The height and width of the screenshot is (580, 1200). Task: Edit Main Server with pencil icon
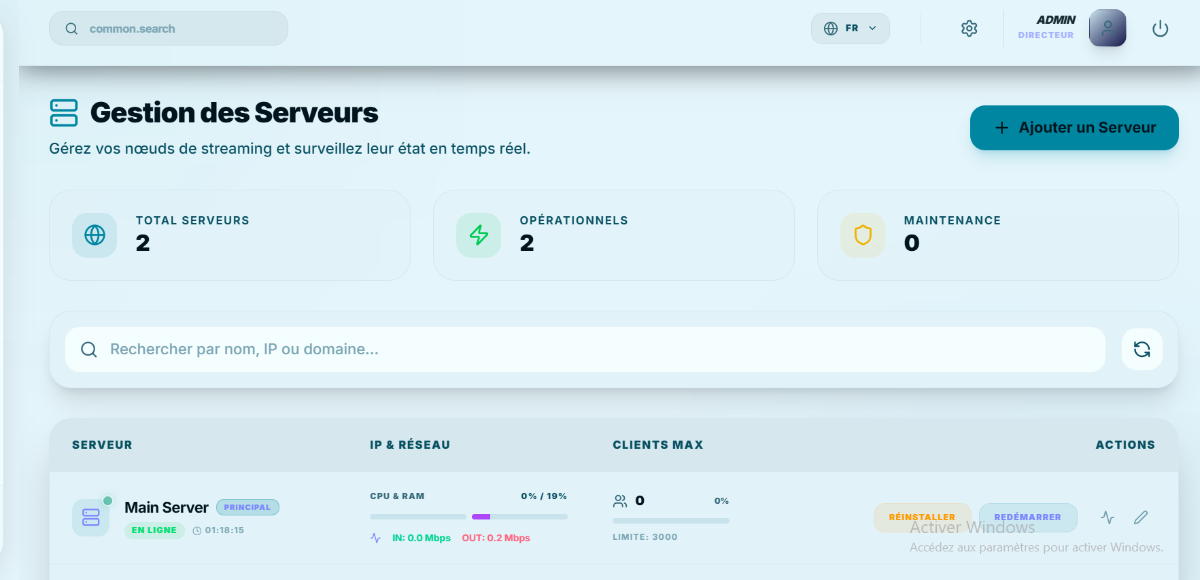tap(1140, 517)
